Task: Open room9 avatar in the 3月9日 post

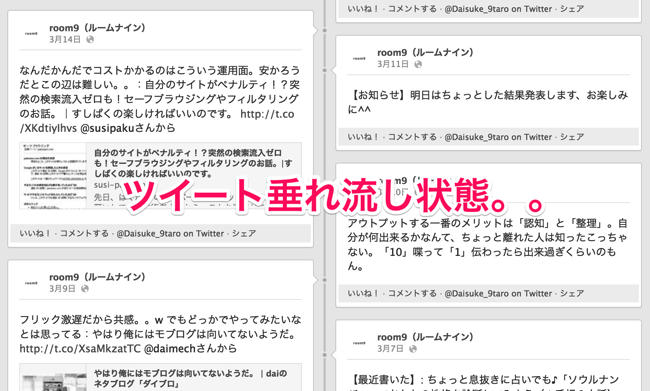Action: click(x=31, y=283)
